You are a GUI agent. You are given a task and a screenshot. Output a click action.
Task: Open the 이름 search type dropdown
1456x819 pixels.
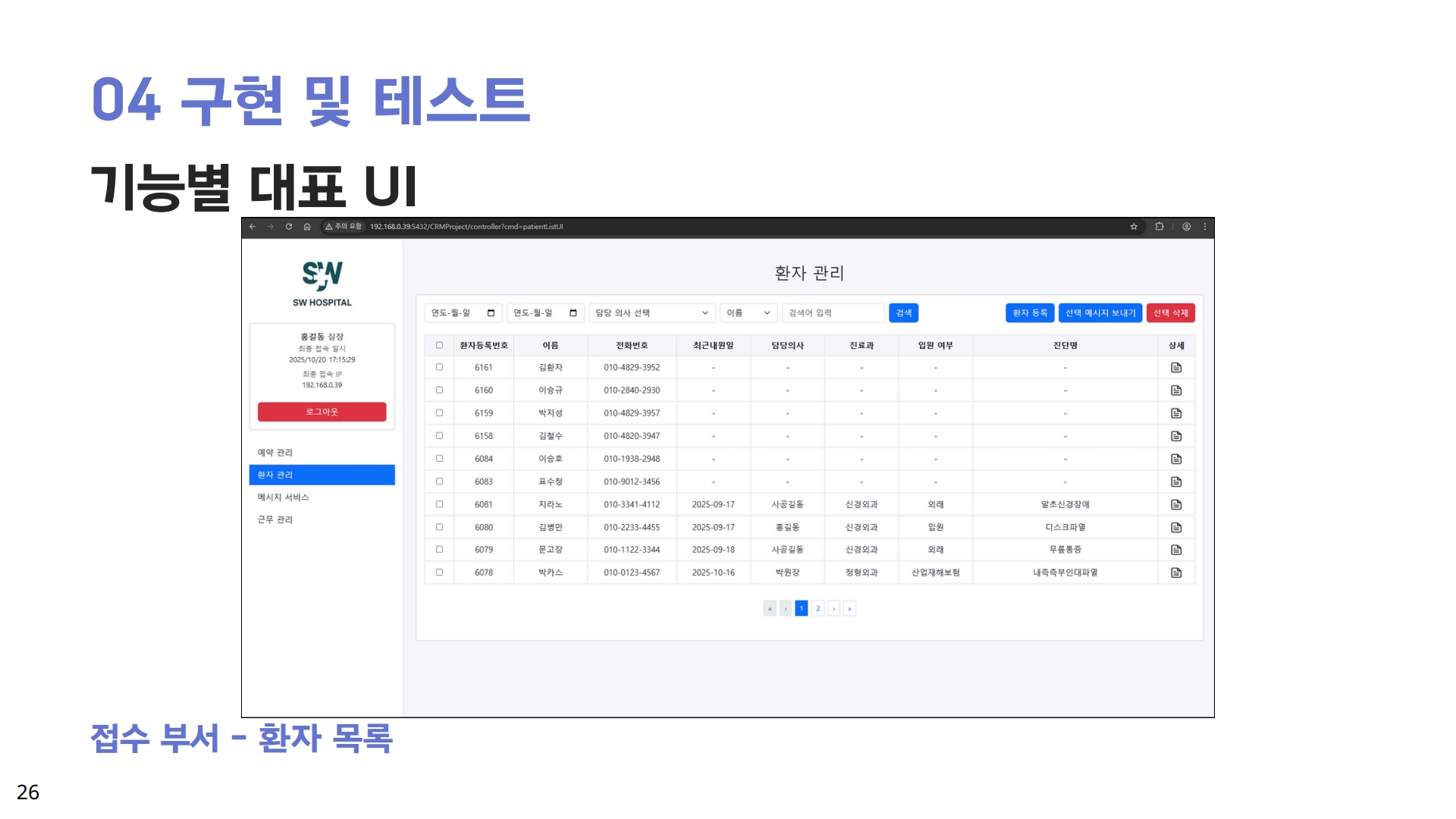tap(748, 313)
